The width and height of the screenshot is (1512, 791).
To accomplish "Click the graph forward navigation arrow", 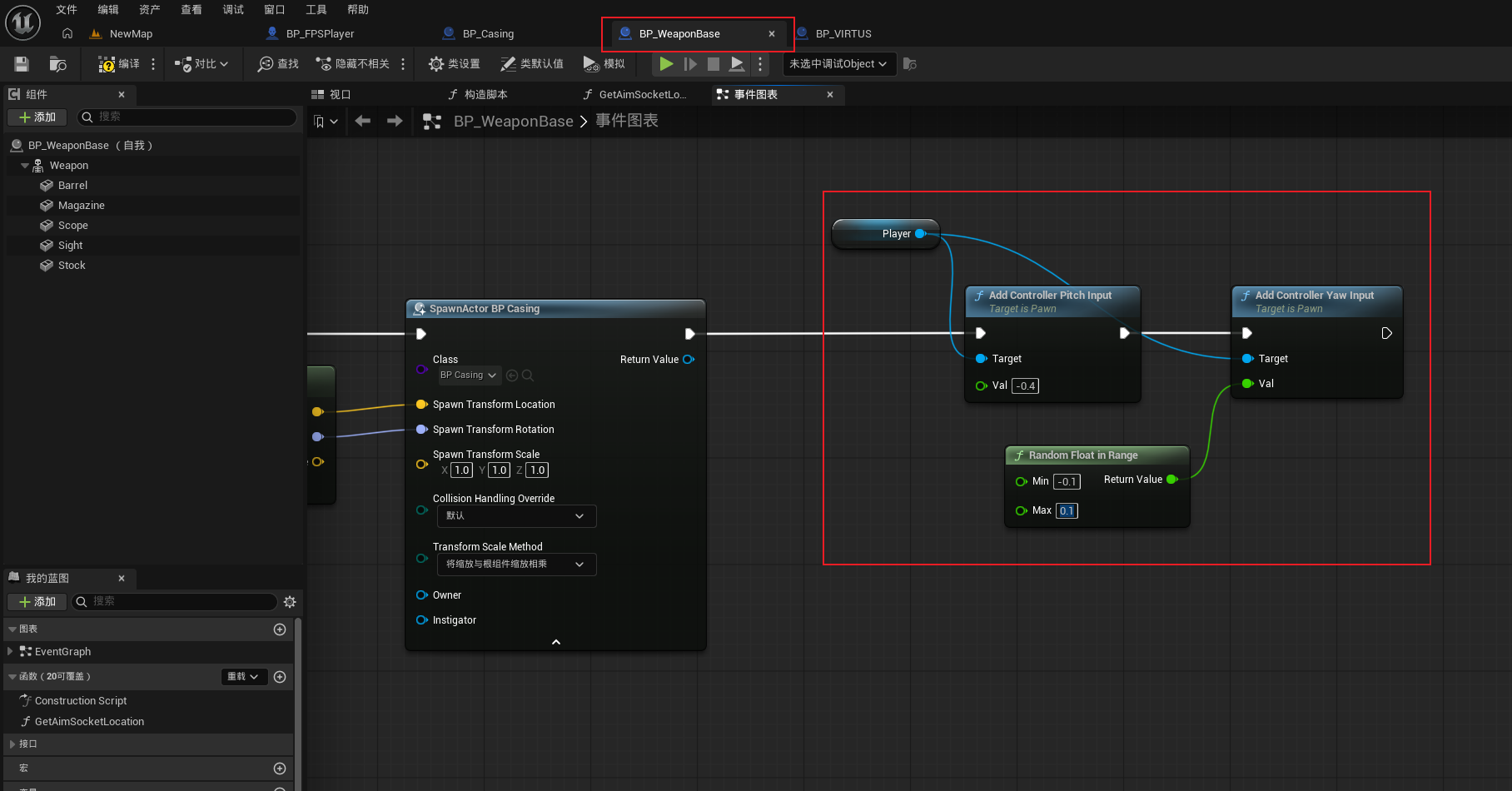I will [x=395, y=122].
